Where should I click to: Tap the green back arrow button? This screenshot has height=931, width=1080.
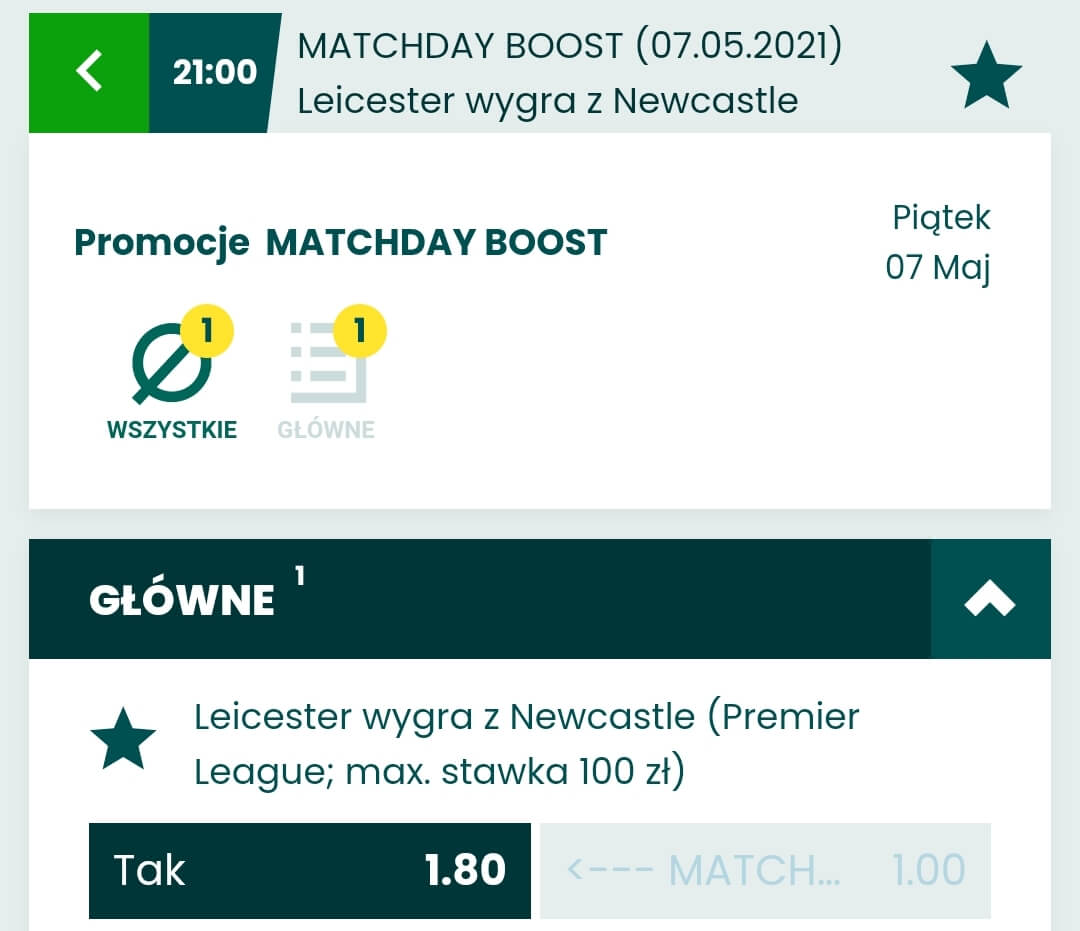click(89, 72)
